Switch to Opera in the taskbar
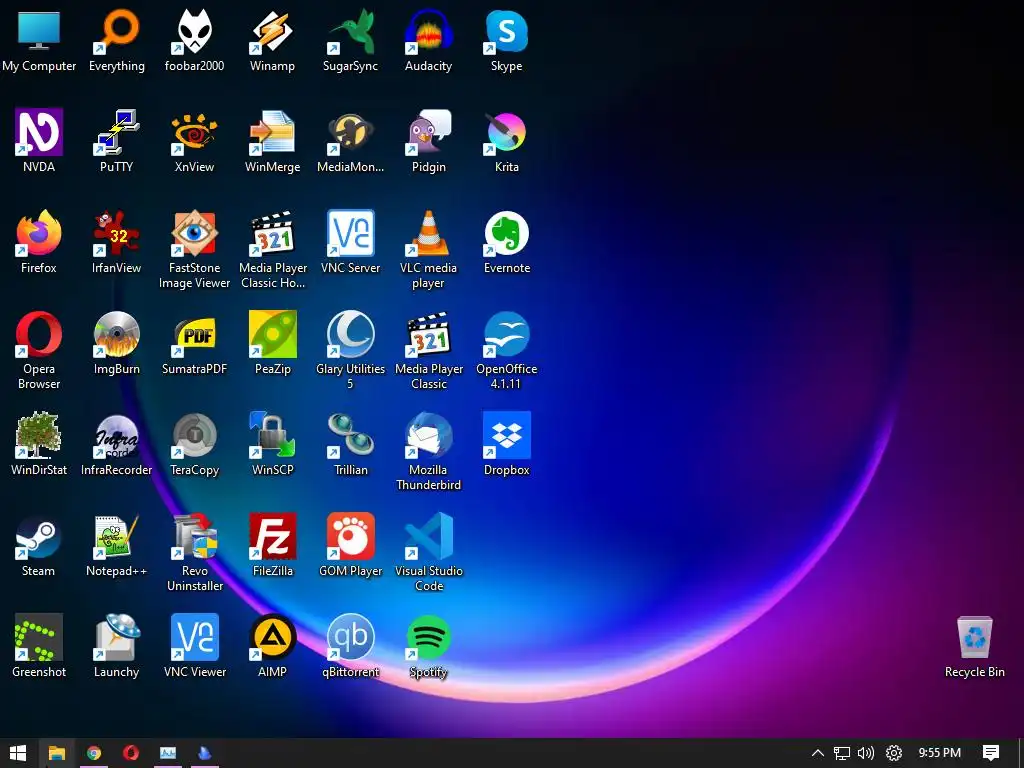Screen dimensions: 1024x768 click(131, 753)
